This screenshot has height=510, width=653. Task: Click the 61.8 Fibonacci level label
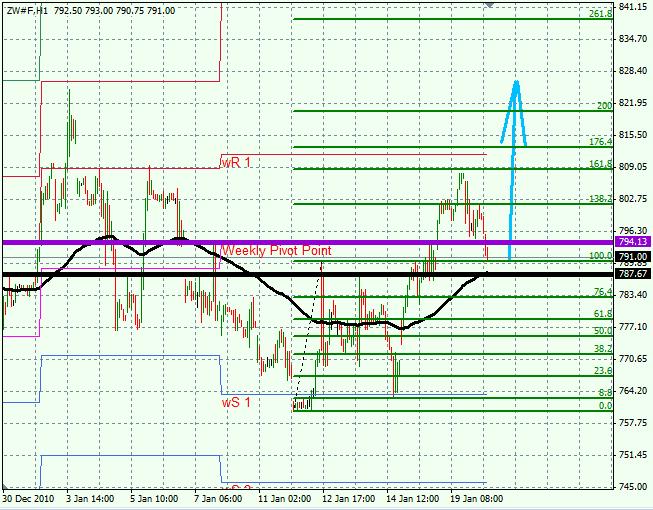point(603,314)
